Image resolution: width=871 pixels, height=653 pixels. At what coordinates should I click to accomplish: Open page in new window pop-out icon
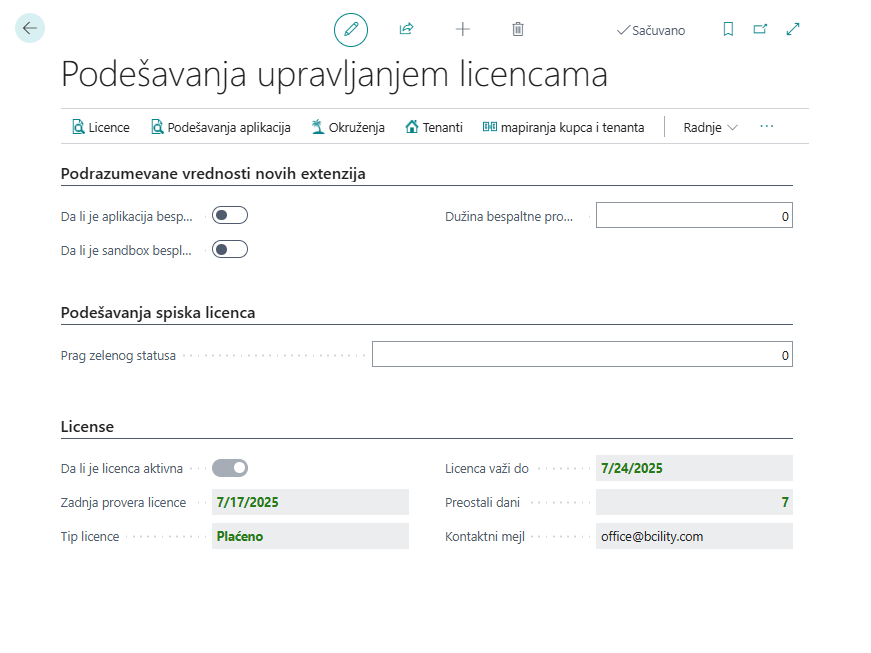[760, 30]
